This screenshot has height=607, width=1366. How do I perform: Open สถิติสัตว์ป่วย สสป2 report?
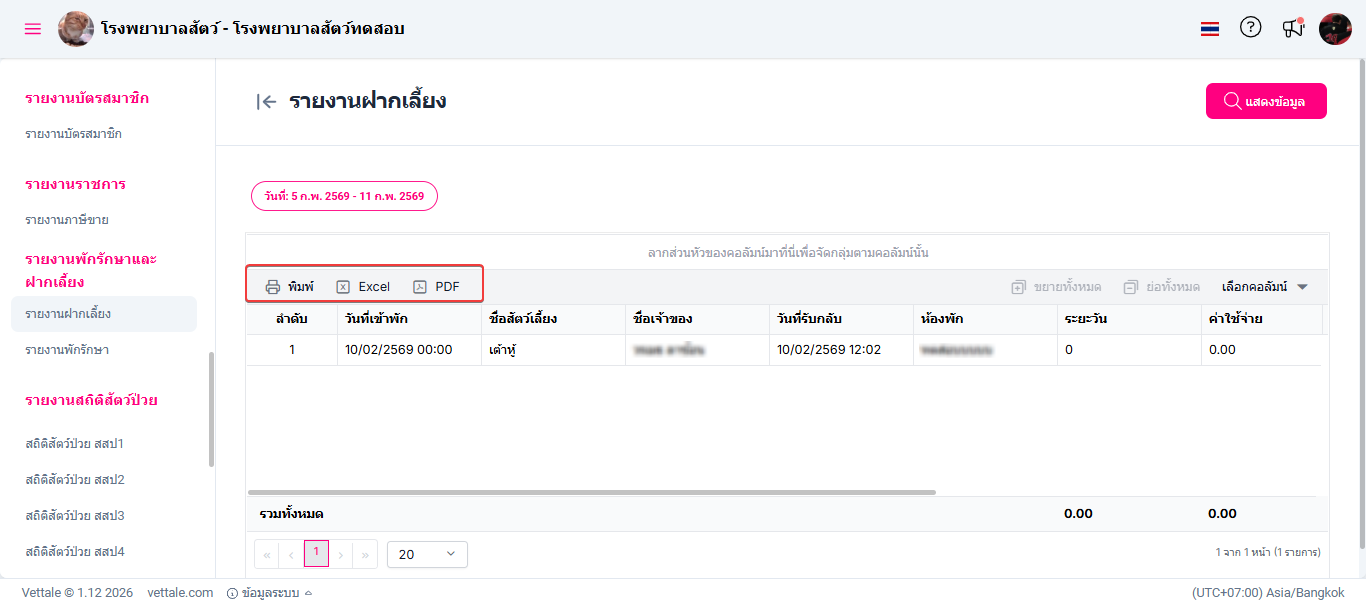(75, 480)
